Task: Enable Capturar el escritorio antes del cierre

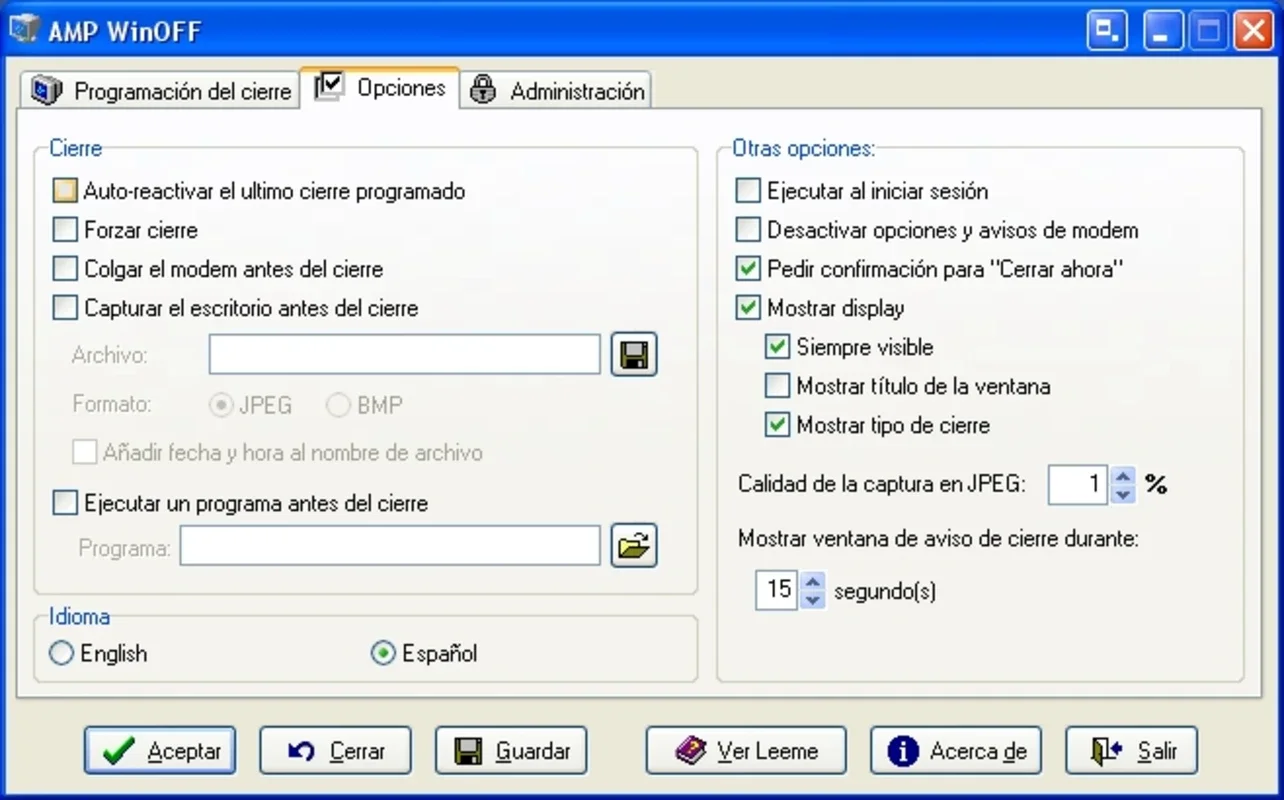Action: point(65,308)
